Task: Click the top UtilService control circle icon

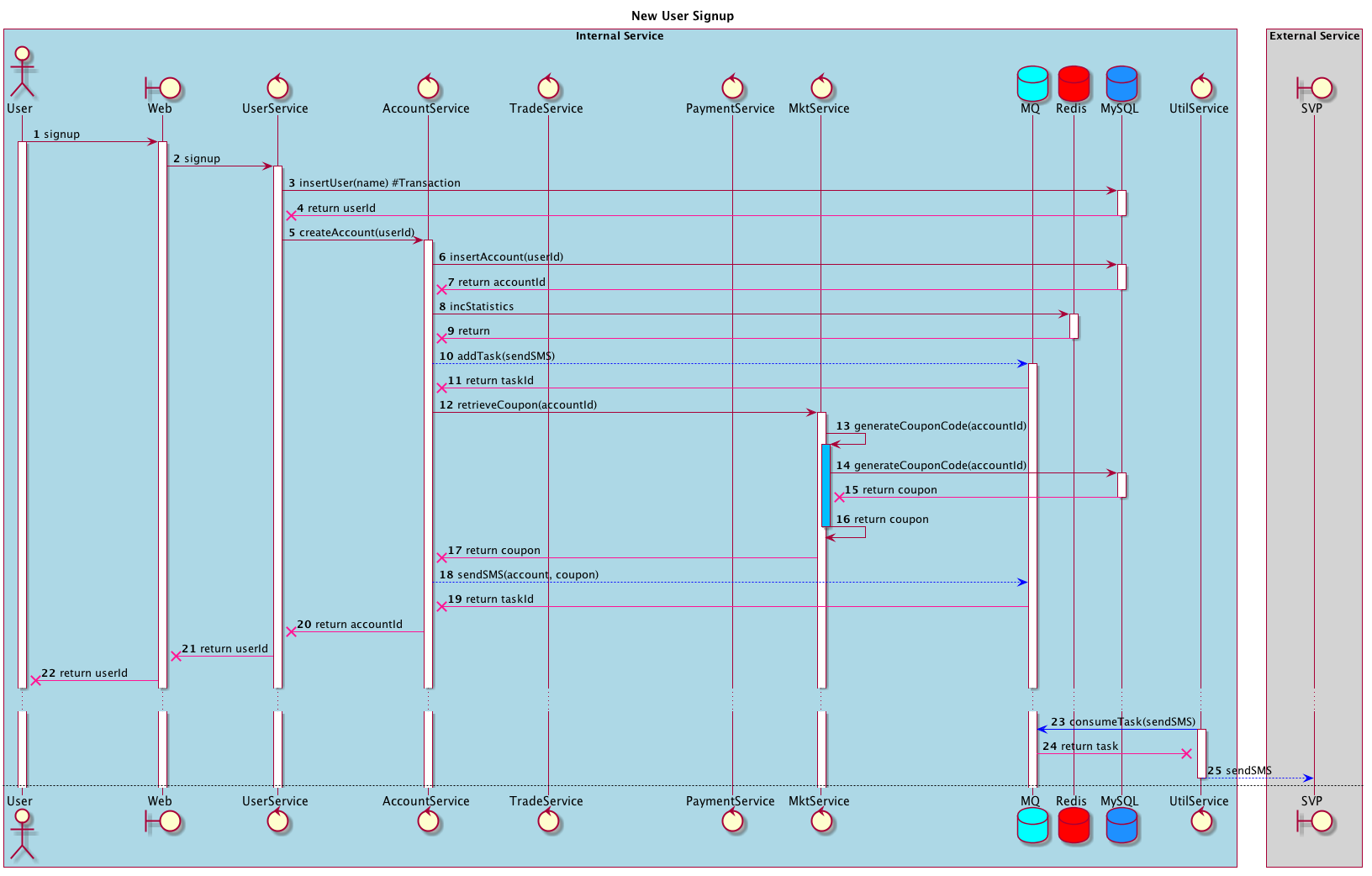Action: pyautogui.click(x=1201, y=87)
